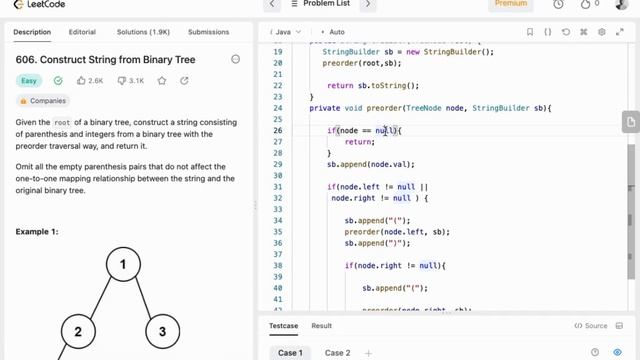Toggle the eye visibility icon
This screenshot has width=640, height=360.
click(617, 352)
